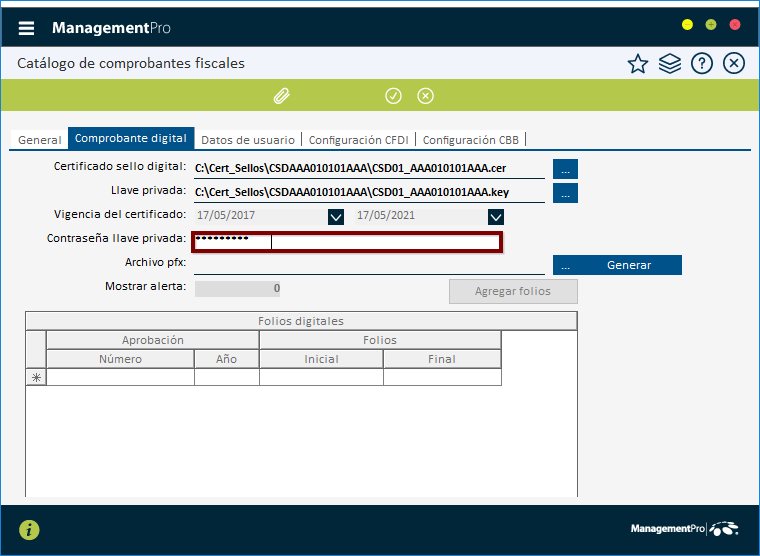Click the Archivo pfx path field
Viewport: 760px width, 556px height.
click(x=369, y=265)
